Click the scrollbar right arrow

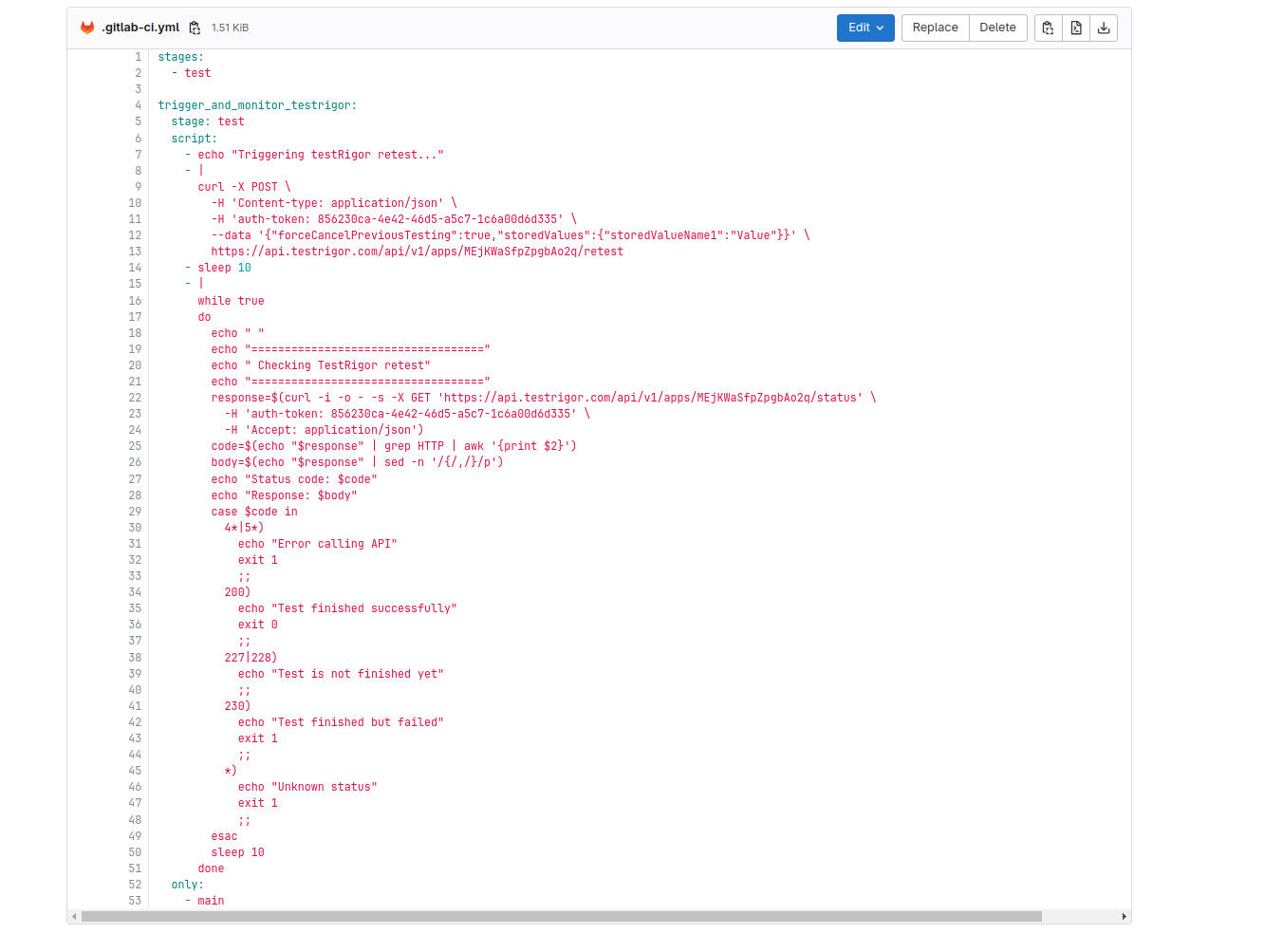tap(1125, 917)
